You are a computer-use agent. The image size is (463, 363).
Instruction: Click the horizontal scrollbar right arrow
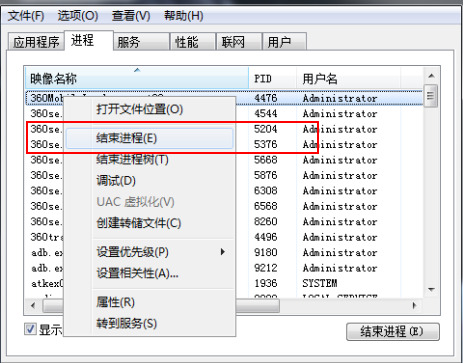[x=414, y=305]
